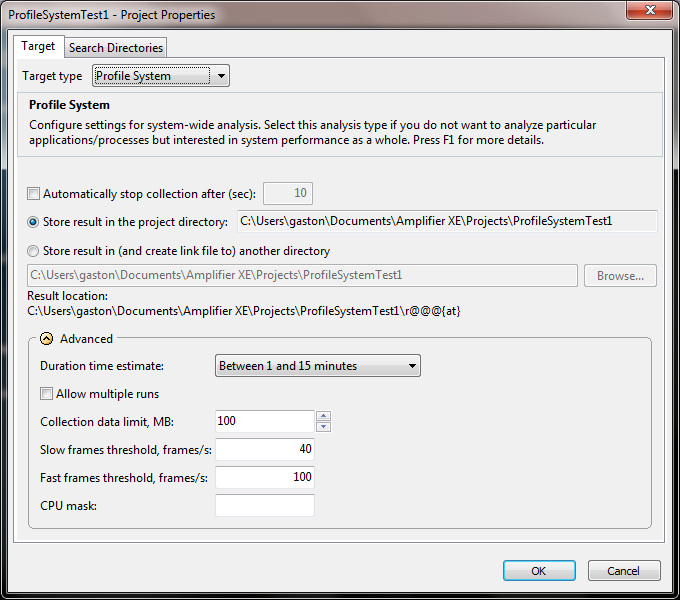680x600 pixels.
Task: Click the Profile System heading
Action: pyautogui.click(x=69, y=105)
